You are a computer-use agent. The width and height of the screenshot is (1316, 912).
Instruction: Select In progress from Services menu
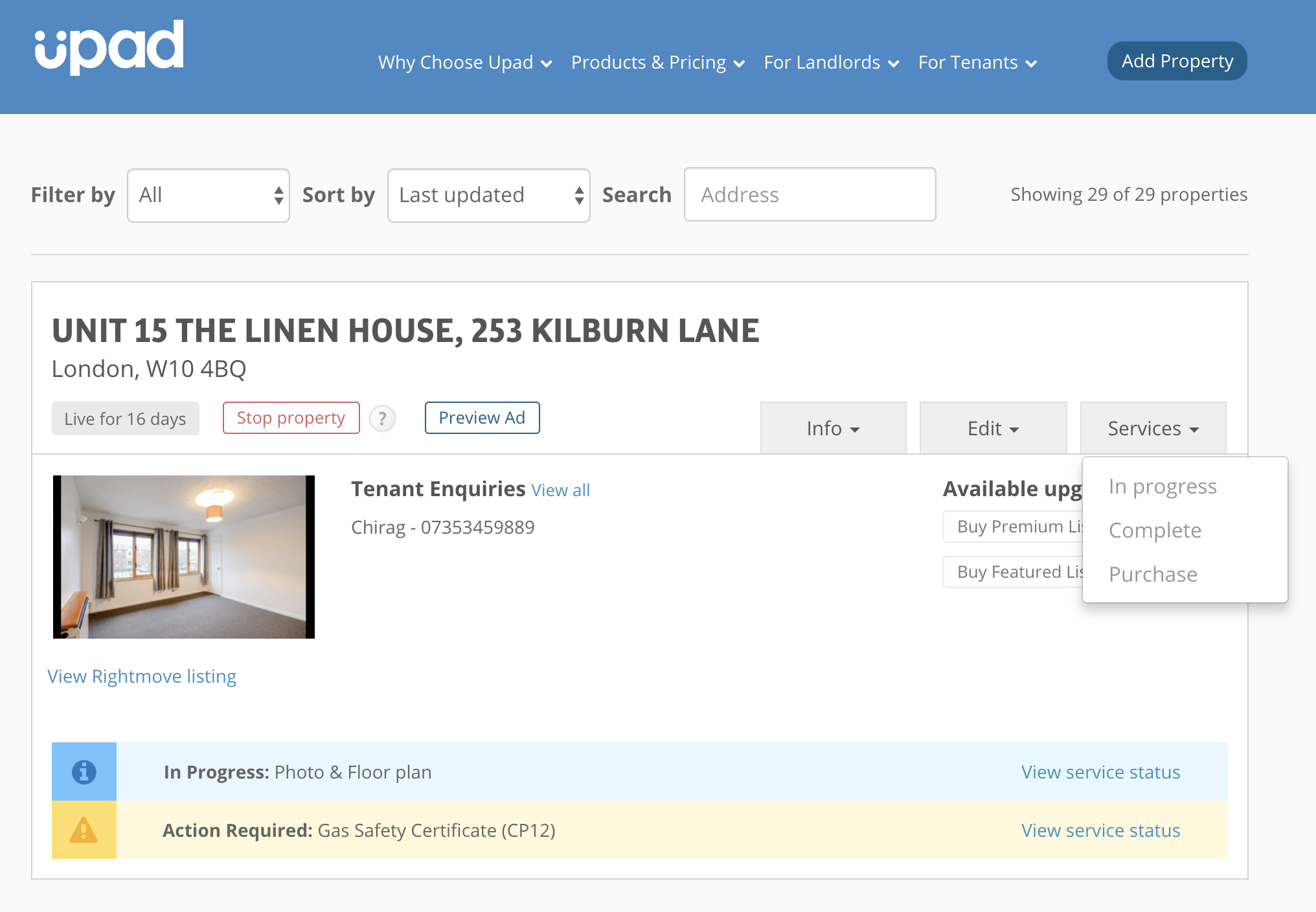click(1163, 486)
